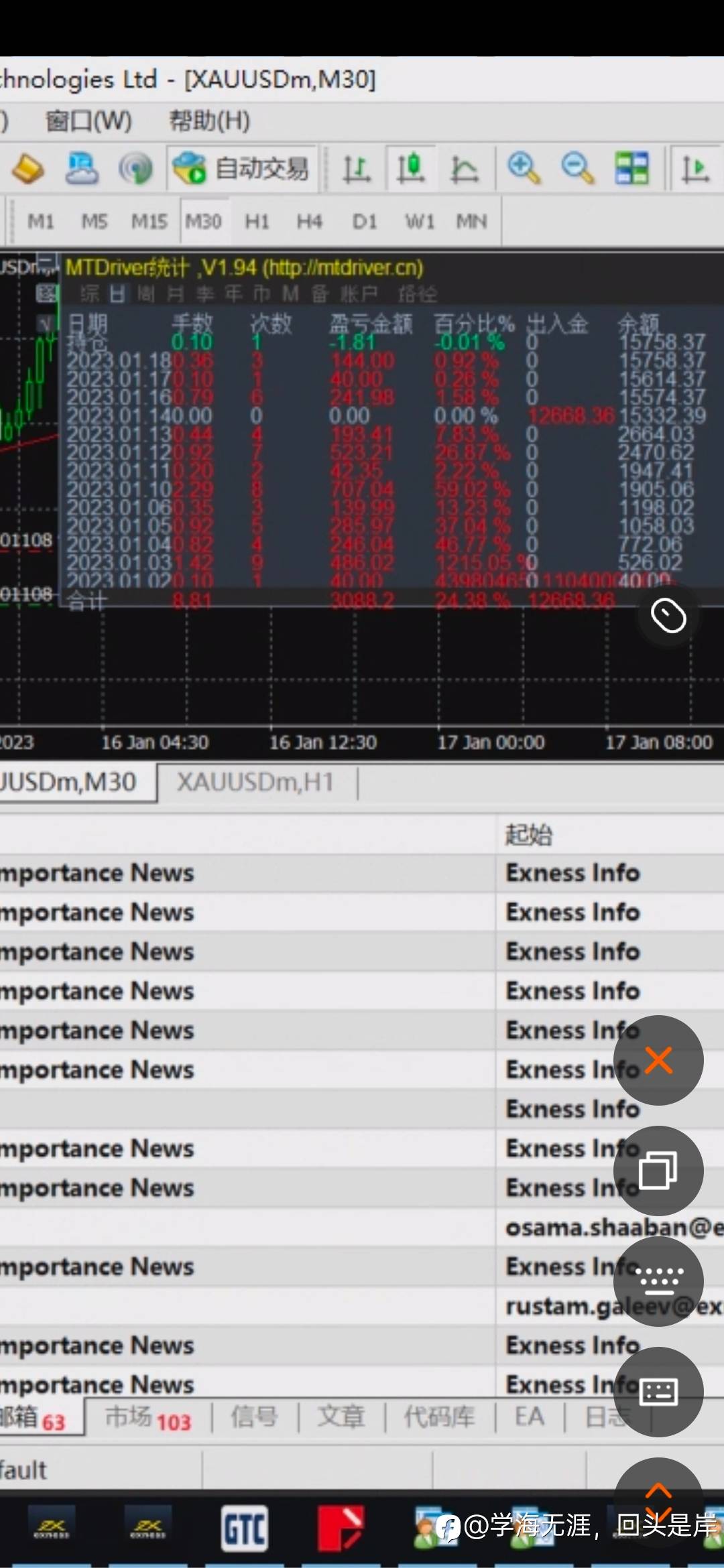Tap the orange X floating button
Screen dimensions: 724x1568
pos(658,1060)
